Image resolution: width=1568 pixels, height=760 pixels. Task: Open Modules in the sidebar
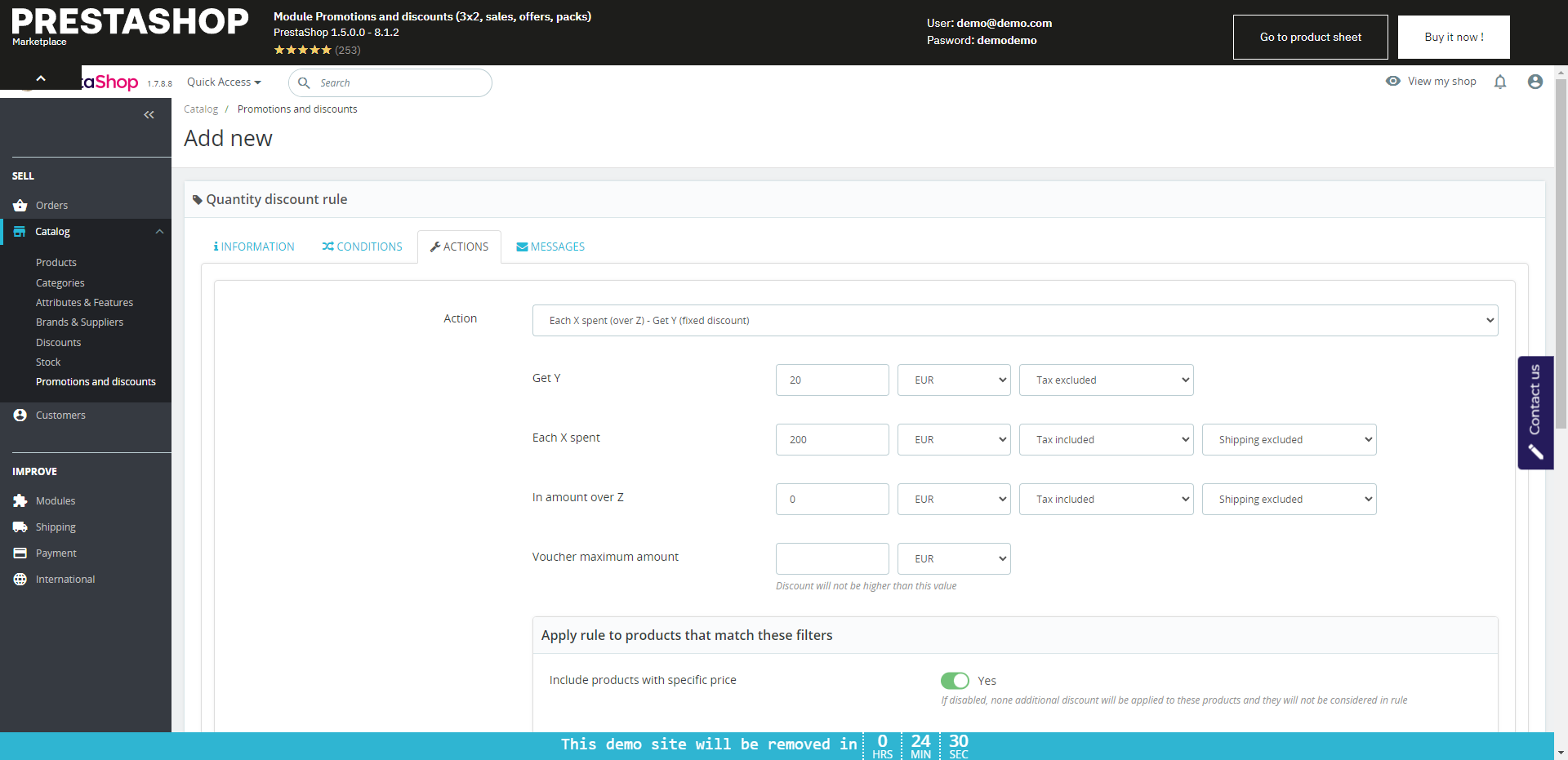coord(56,501)
